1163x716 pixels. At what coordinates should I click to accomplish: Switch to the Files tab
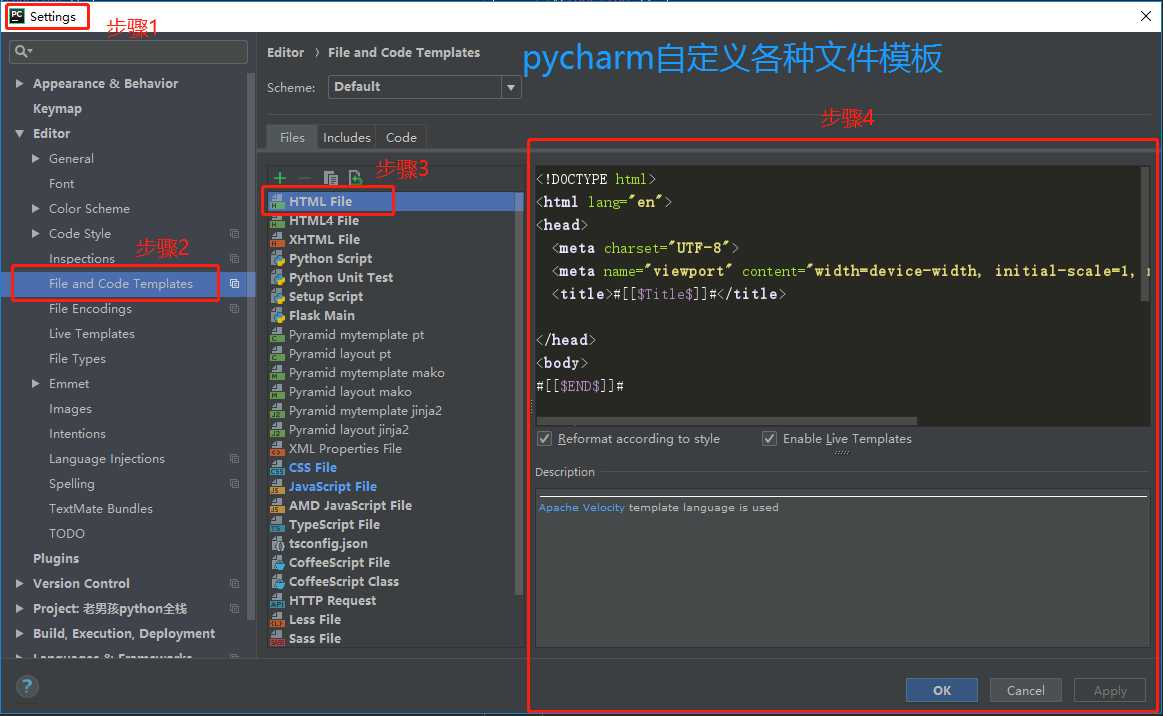[x=292, y=137]
